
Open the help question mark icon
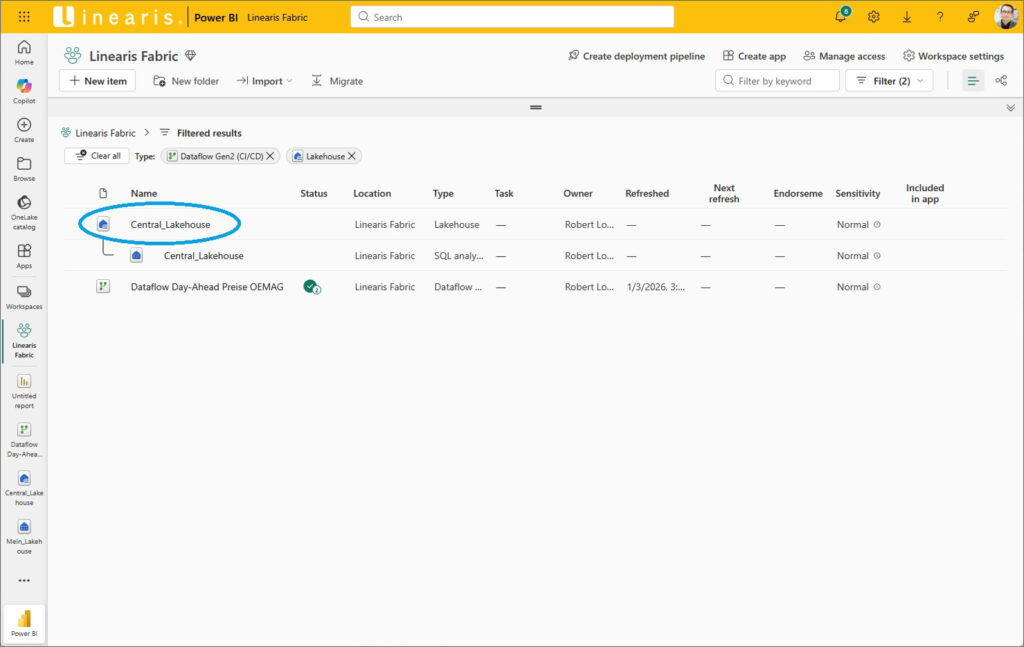(x=939, y=17)
